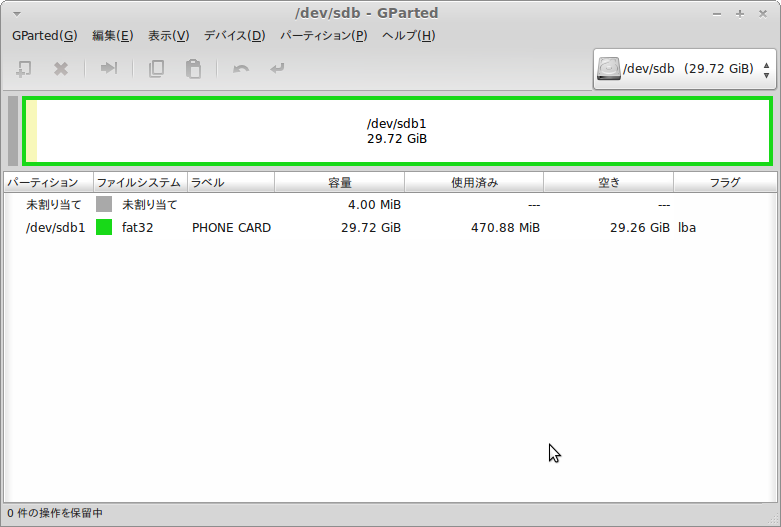Click the 29.72 GiB size cell in table
Screen dimensions: 781x527
coord(371,228)
